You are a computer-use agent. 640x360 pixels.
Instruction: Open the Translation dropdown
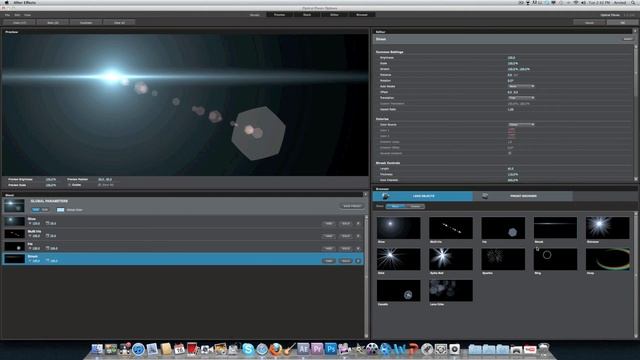[x=521, y=98]
